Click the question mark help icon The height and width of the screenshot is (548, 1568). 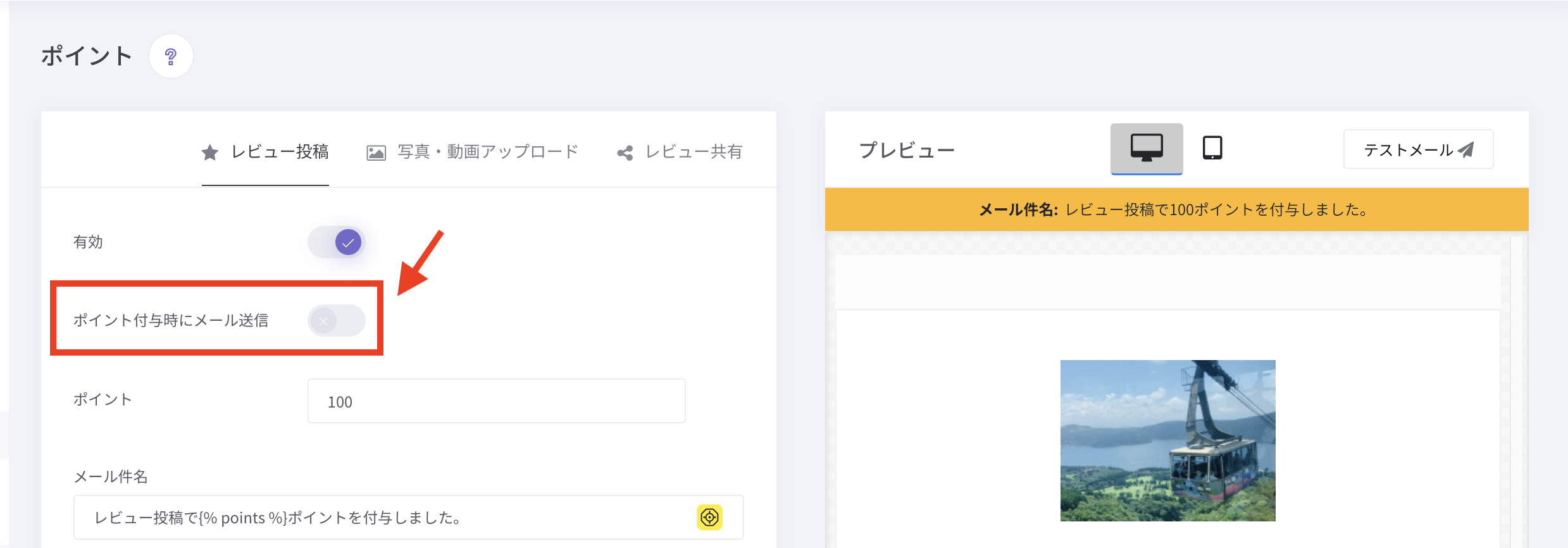[170, 56]
